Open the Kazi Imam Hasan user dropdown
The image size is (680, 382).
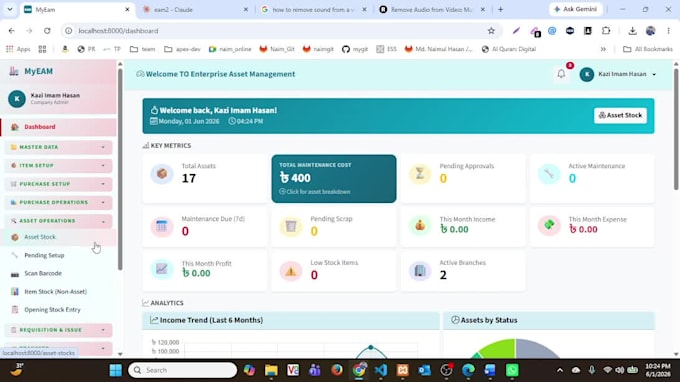pos(618,74)
